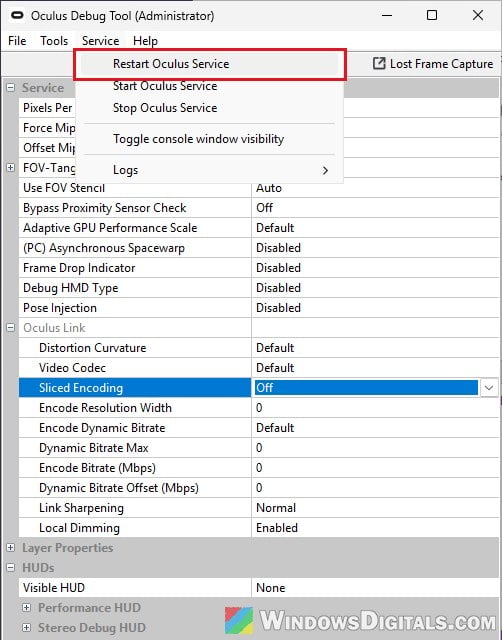Open Lost Frame Capture tool

pos(433,64)
